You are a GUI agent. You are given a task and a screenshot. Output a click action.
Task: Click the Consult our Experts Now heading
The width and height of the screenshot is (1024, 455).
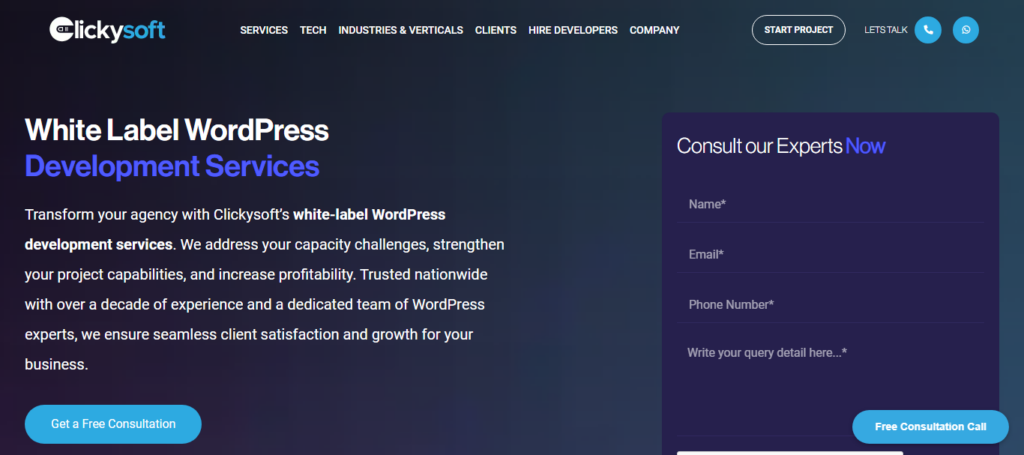coord(781,146)
